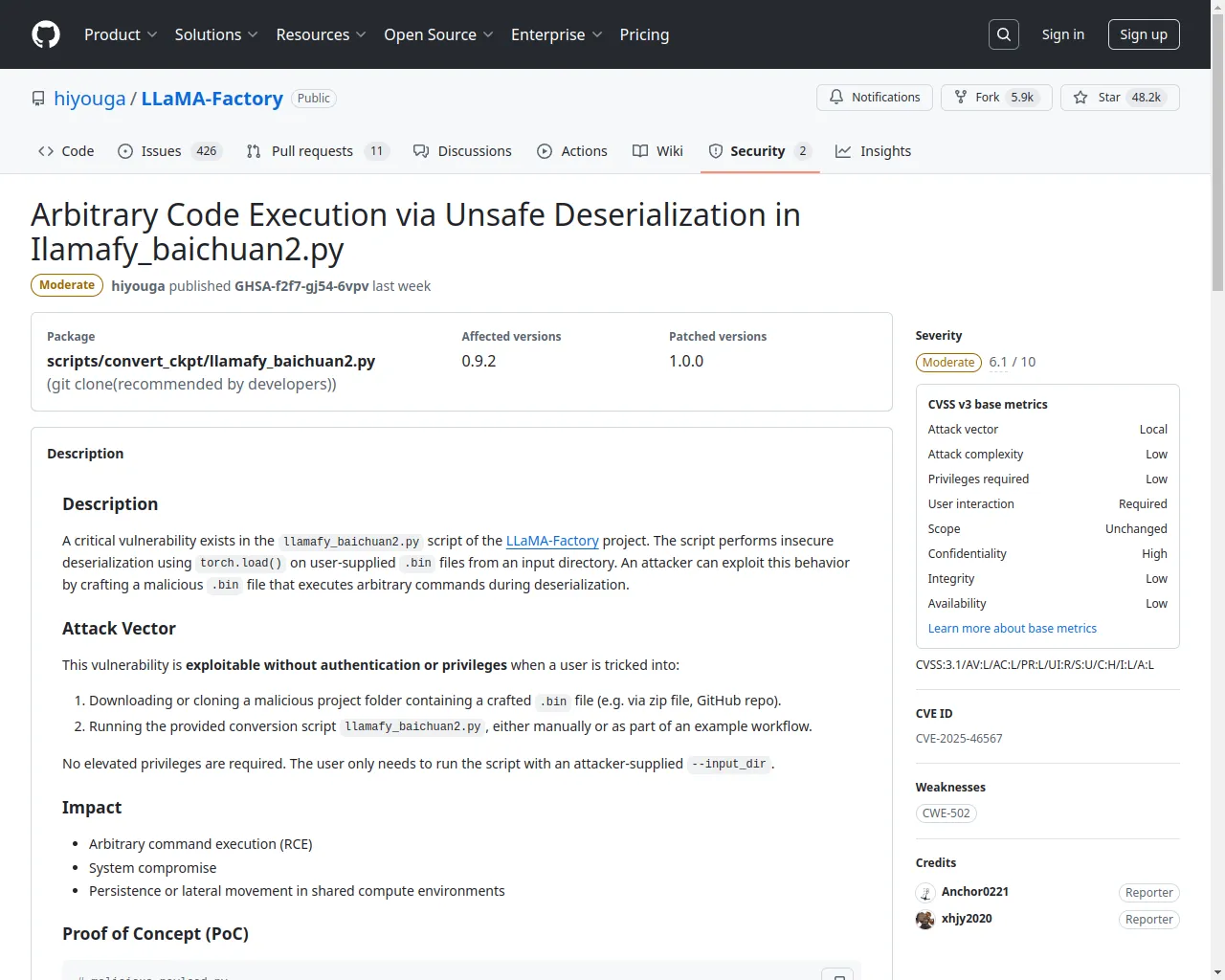Open the hiyouga owner link
The height and width of the screenshot is (980, 1225).
tap(90, 99)
